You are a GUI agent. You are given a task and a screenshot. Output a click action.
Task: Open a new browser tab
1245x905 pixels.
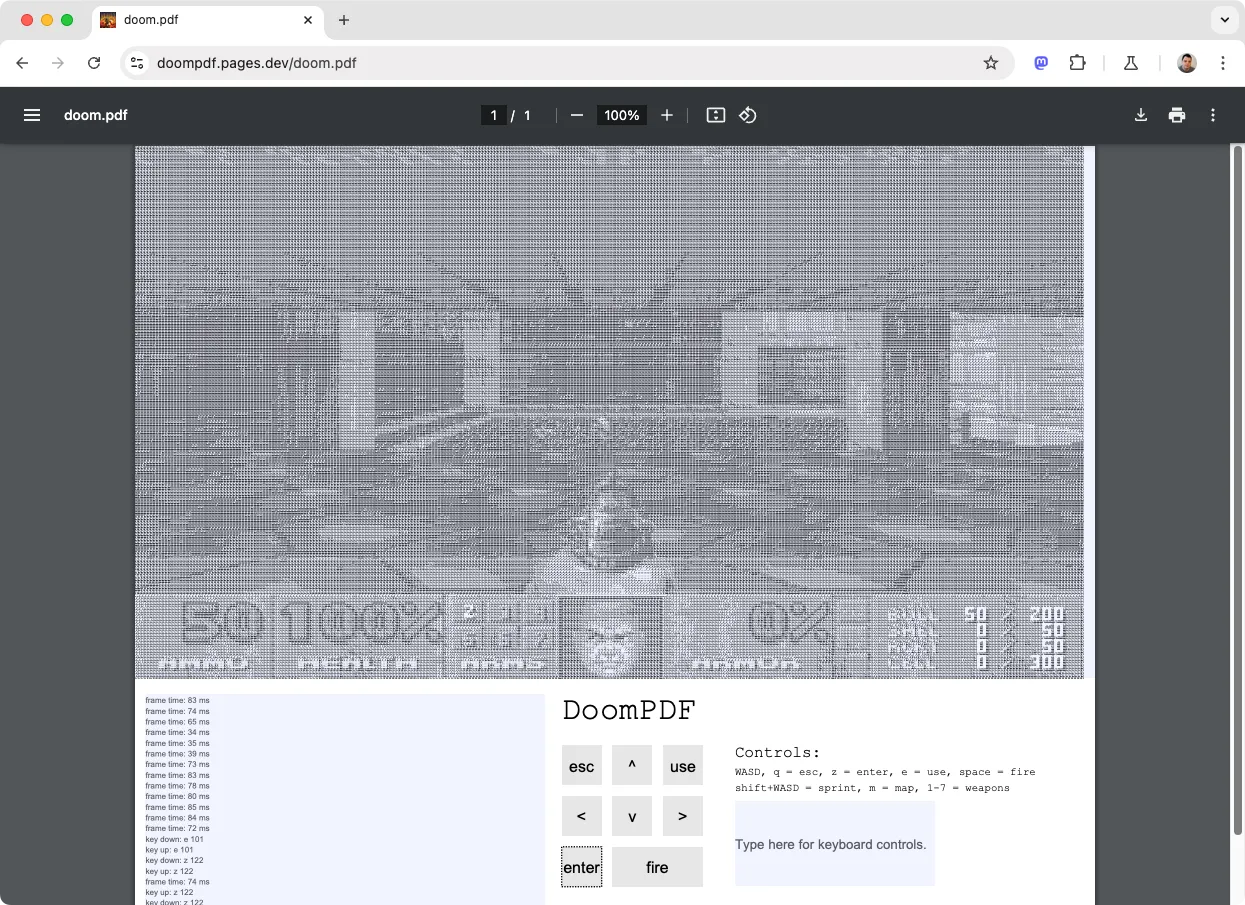click(344, 20)
